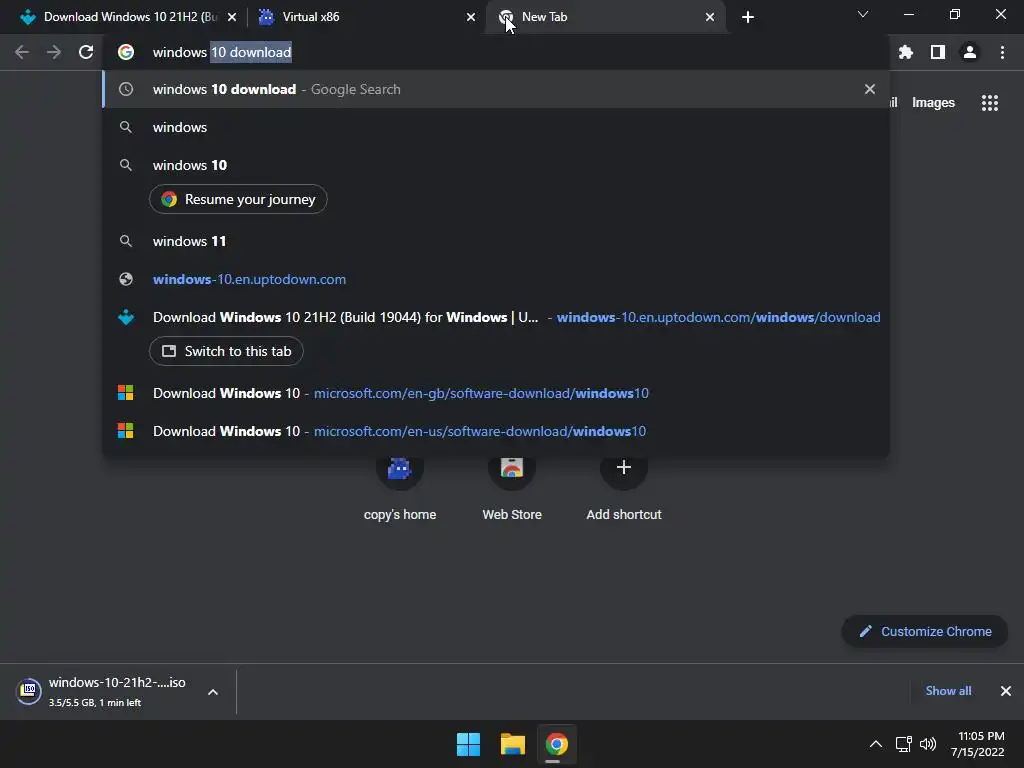Click Customize Chrome button
The height and width of the screenshot is (768, 1024).
(x=925, y=632)
